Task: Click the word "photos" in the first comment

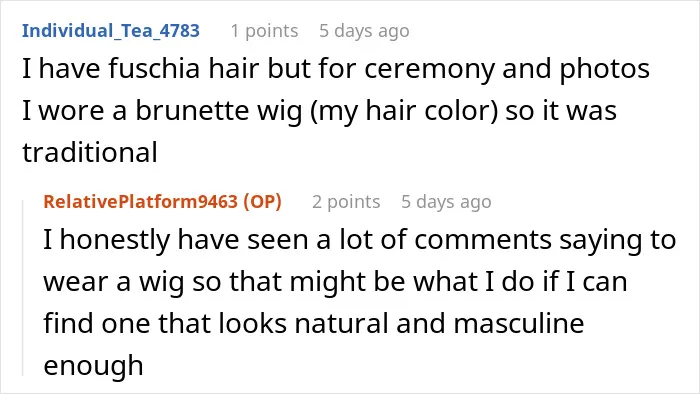Action: click(x=604, y=70)
